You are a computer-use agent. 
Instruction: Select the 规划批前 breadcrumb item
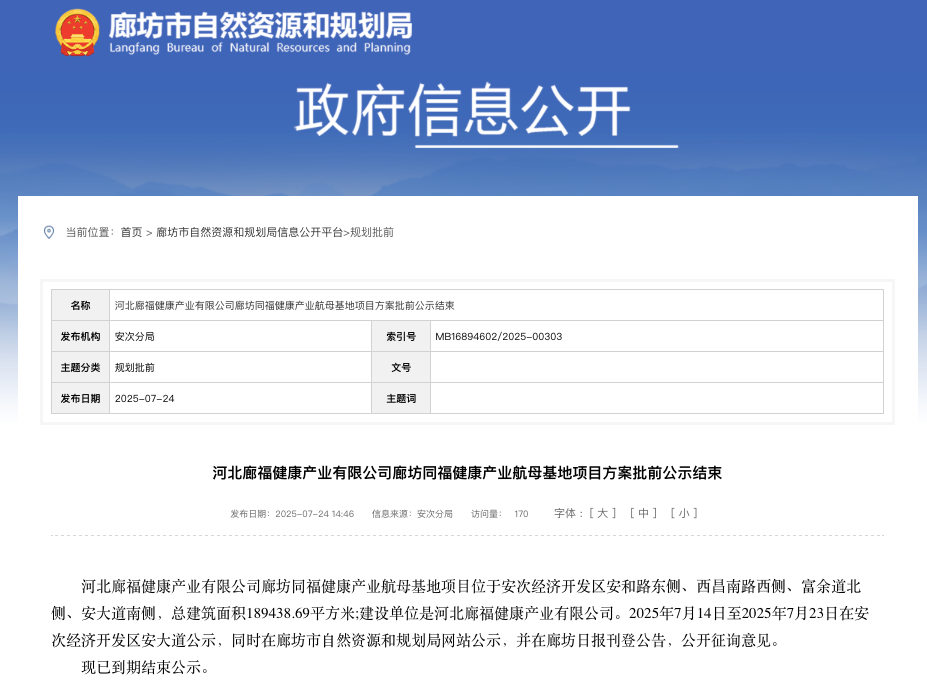[x=372, y=232]
